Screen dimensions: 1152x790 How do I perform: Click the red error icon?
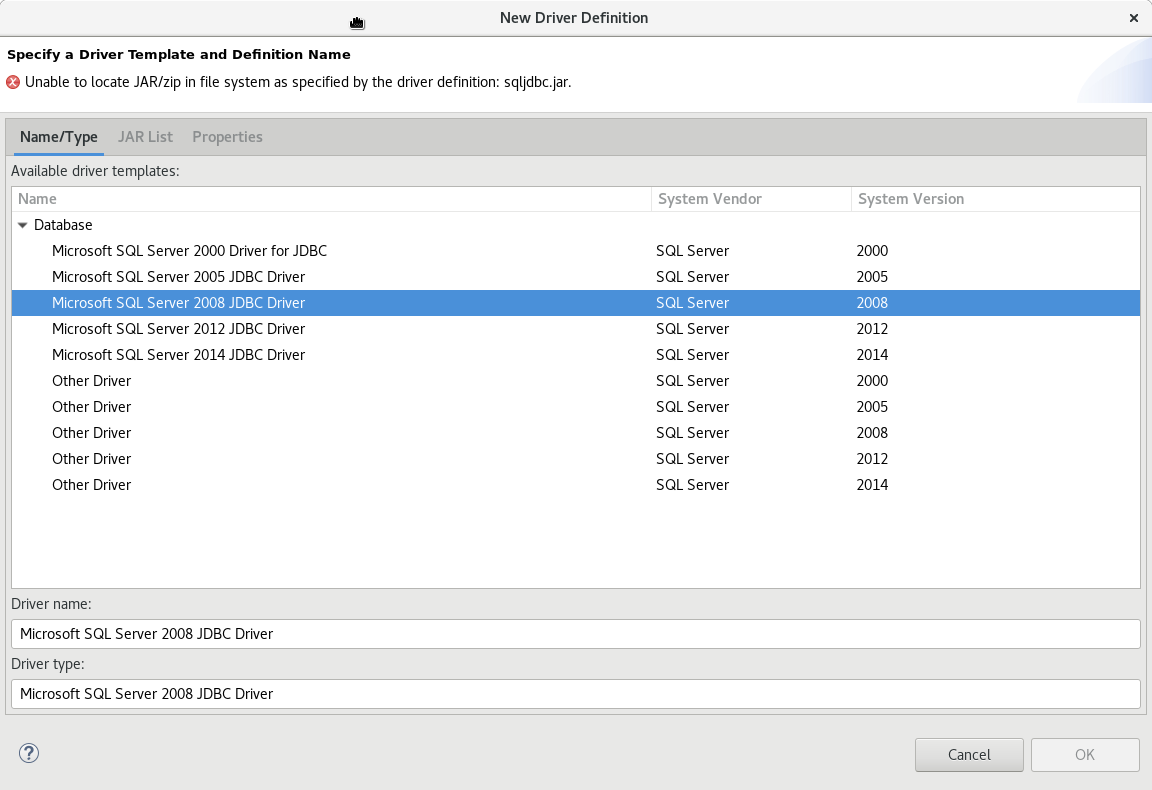[x=13, y=82]
